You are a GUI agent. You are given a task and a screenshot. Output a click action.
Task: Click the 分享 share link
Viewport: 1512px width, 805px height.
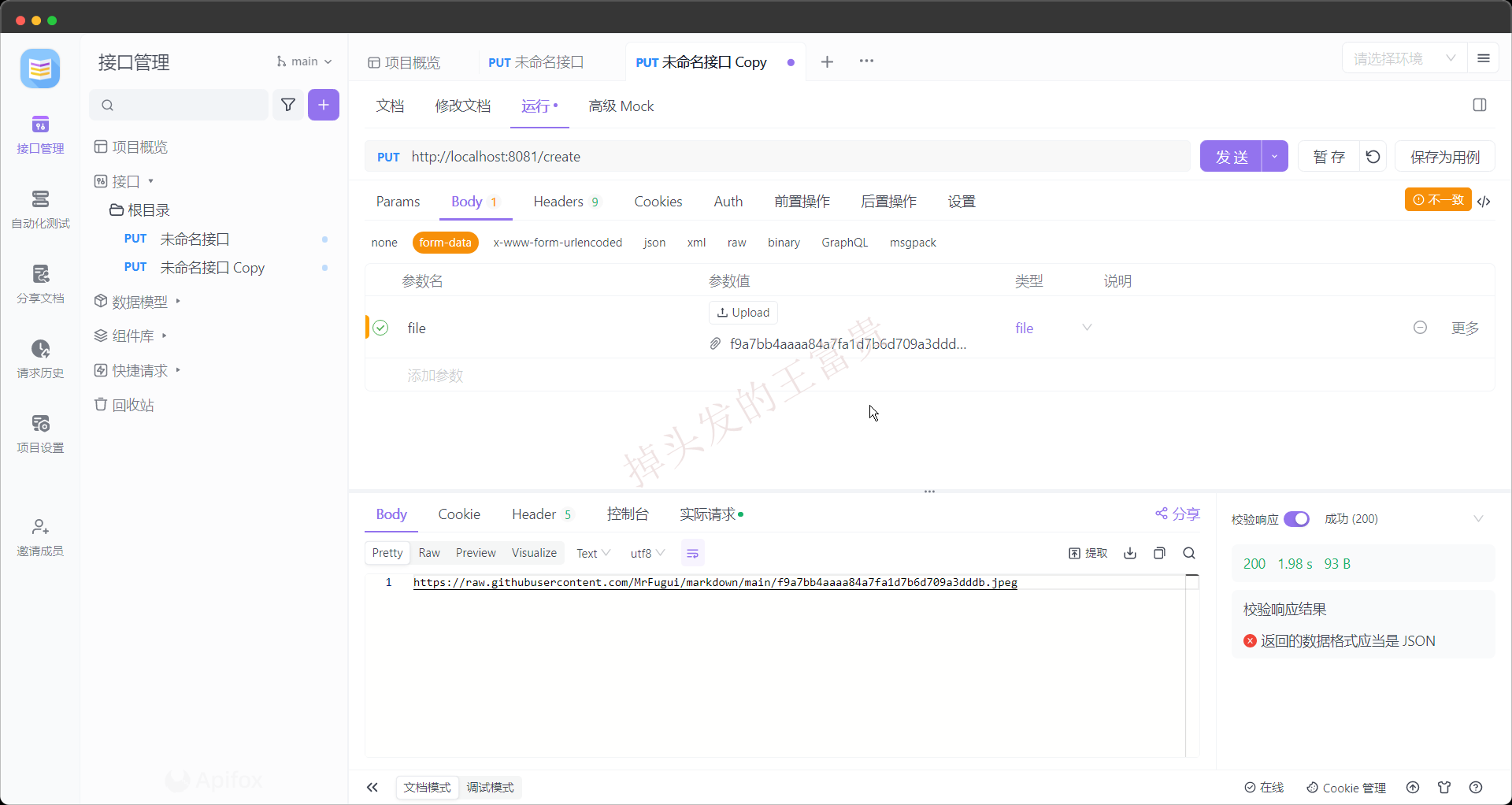[x=1177, y=514]
